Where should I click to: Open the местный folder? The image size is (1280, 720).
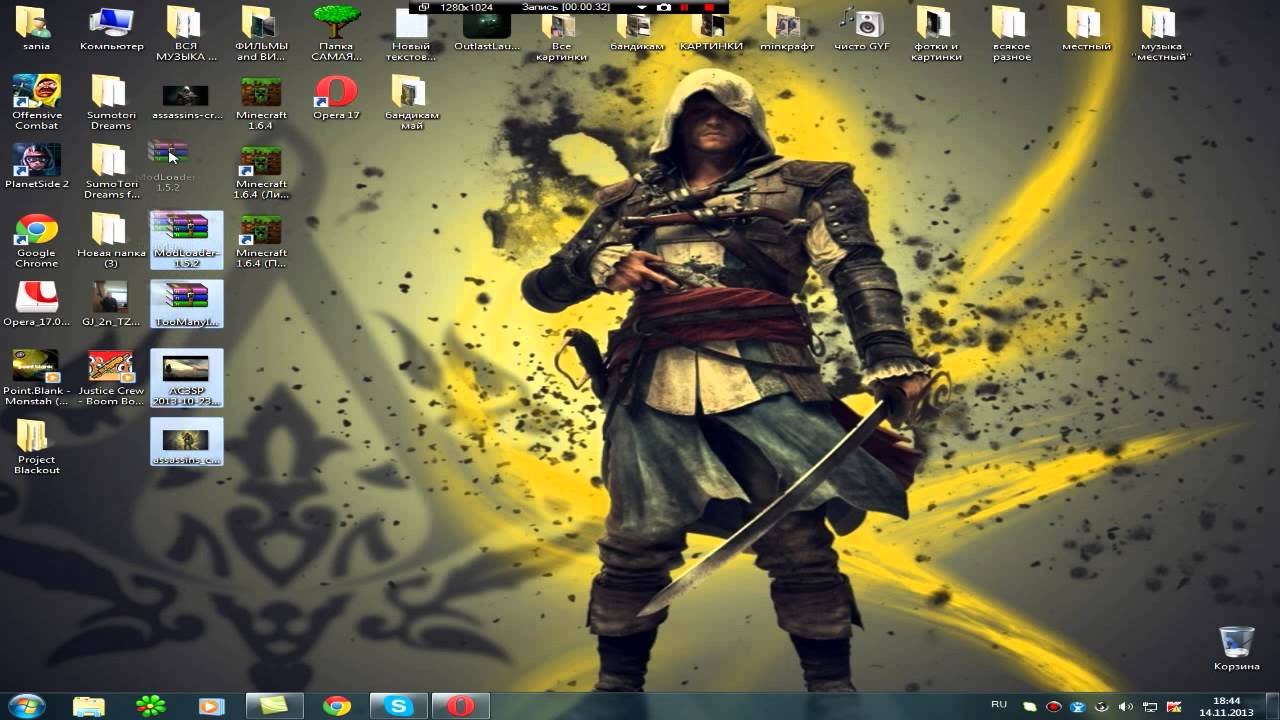[x=1087, y=28]
